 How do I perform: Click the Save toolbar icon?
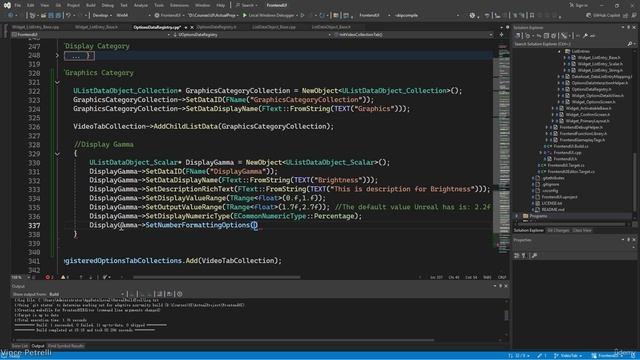tap(51, 16)
